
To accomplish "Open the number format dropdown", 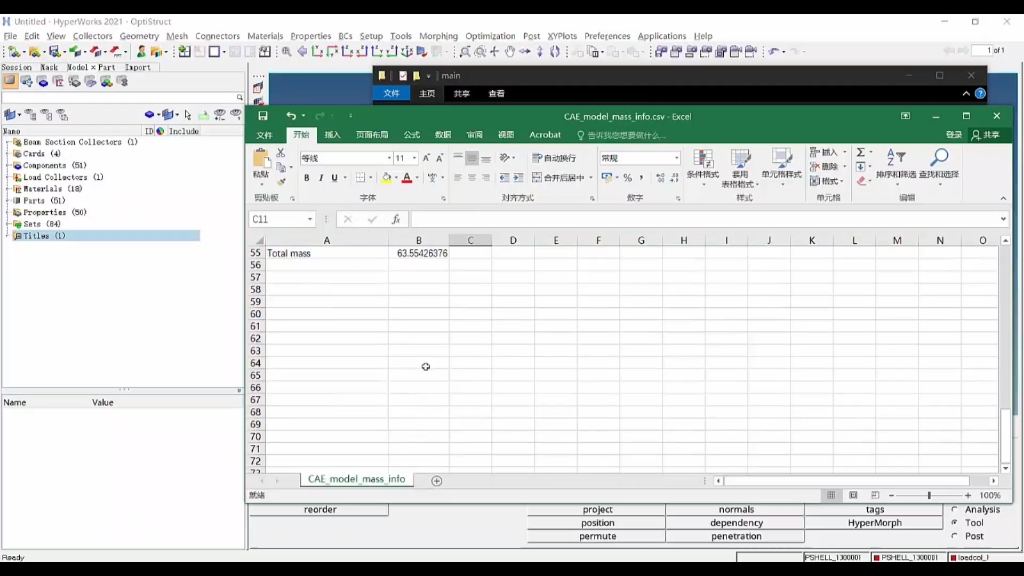I will pyautogui.click(x=676, y=158).
